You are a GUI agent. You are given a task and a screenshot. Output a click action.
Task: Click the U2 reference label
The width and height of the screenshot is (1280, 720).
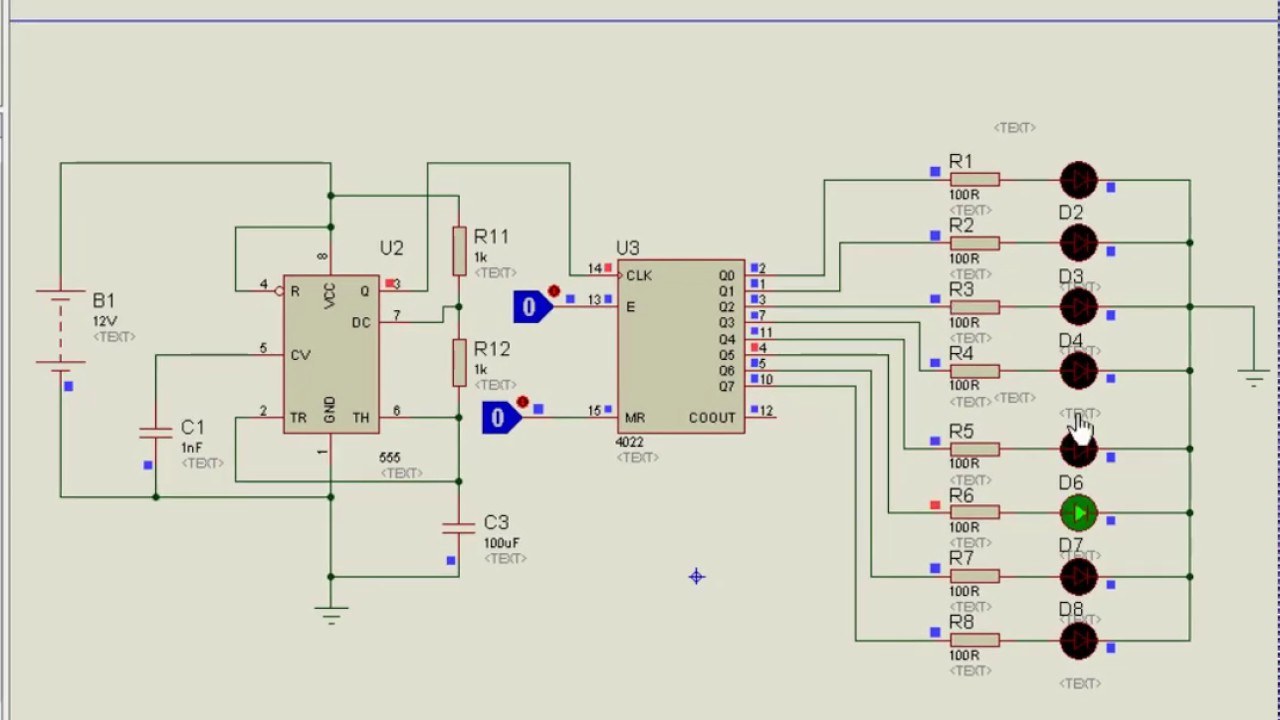392,248
